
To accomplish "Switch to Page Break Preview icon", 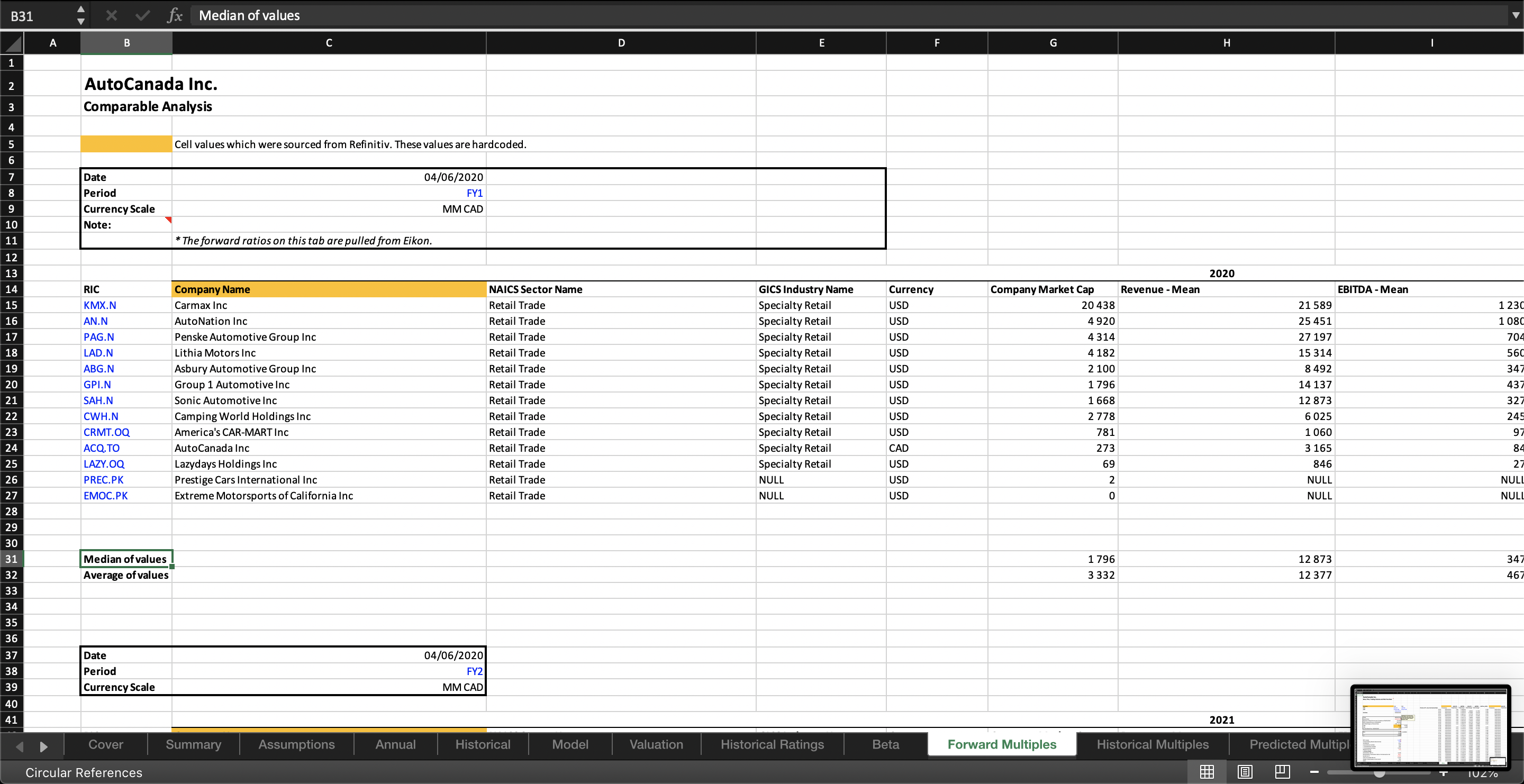I will [1283, 772].
